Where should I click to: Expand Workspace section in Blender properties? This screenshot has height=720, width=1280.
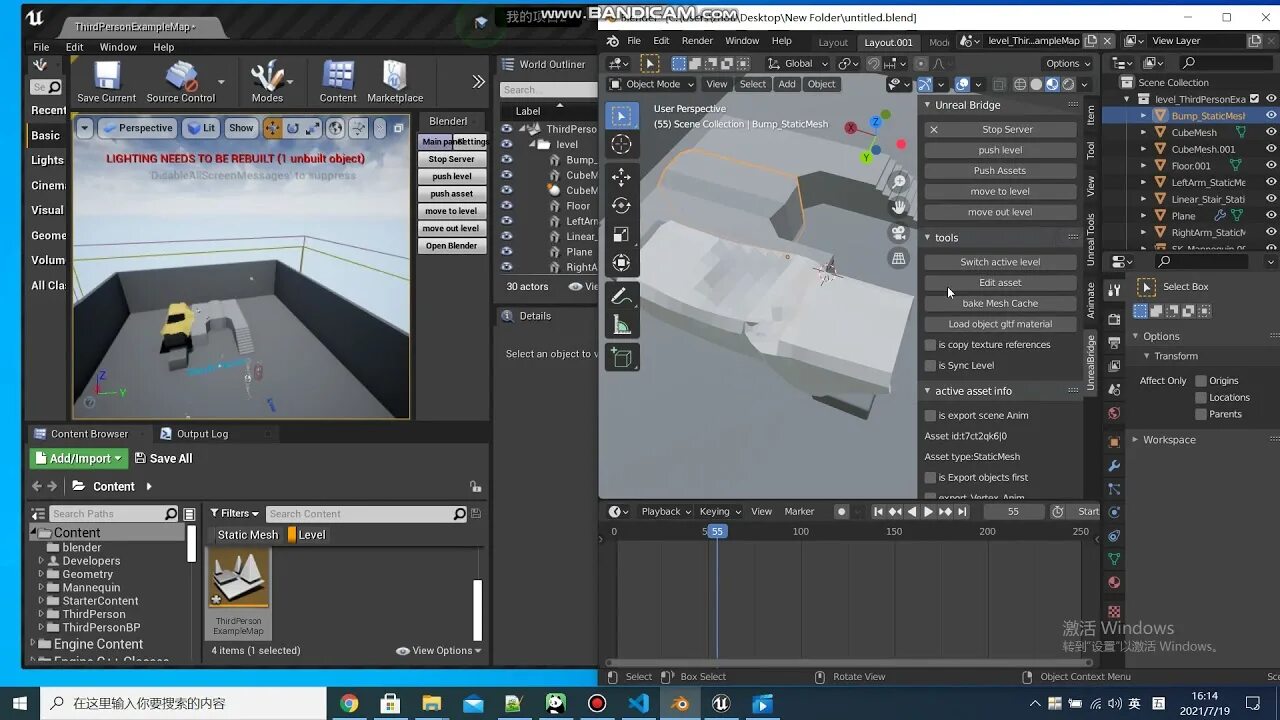click(x=1135, y=440)
